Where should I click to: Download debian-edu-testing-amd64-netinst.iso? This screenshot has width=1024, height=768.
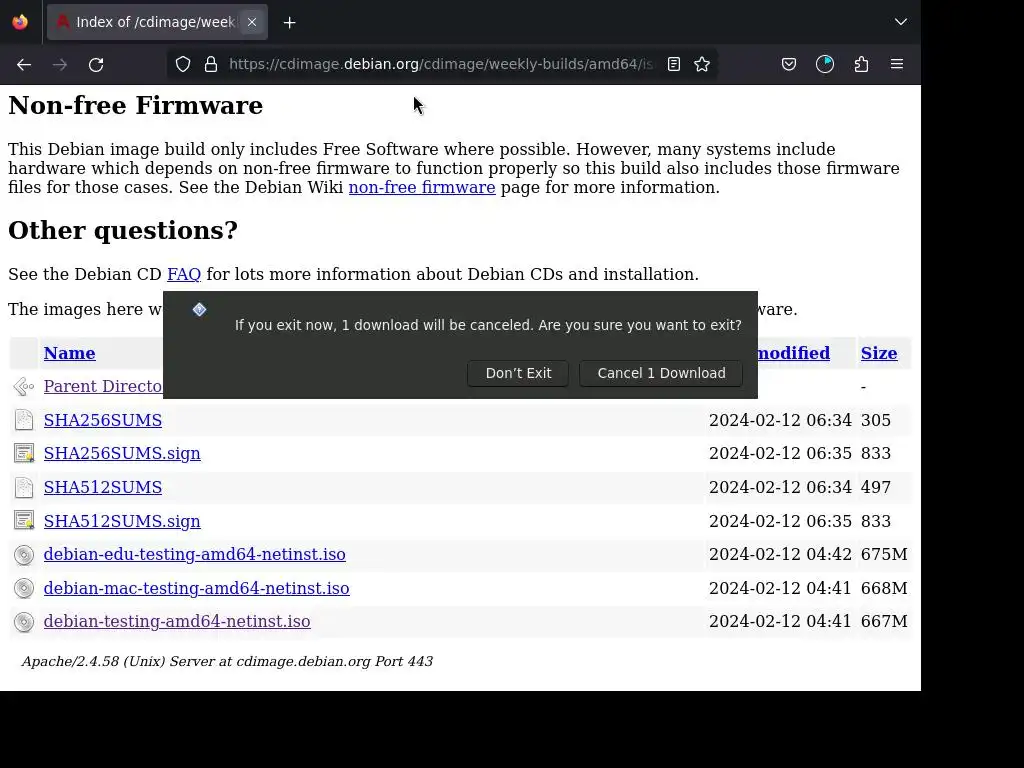[195, 554]
